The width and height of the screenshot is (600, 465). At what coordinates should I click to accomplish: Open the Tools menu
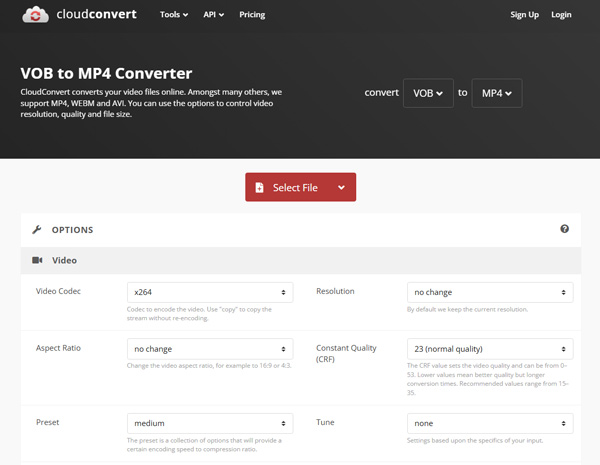pyautogui.click(x=174, y=15)
